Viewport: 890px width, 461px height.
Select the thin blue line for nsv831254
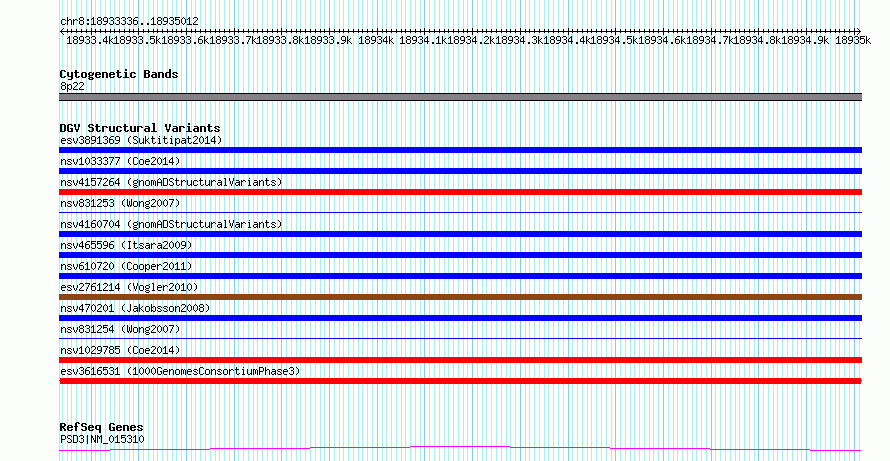point(460,338)
